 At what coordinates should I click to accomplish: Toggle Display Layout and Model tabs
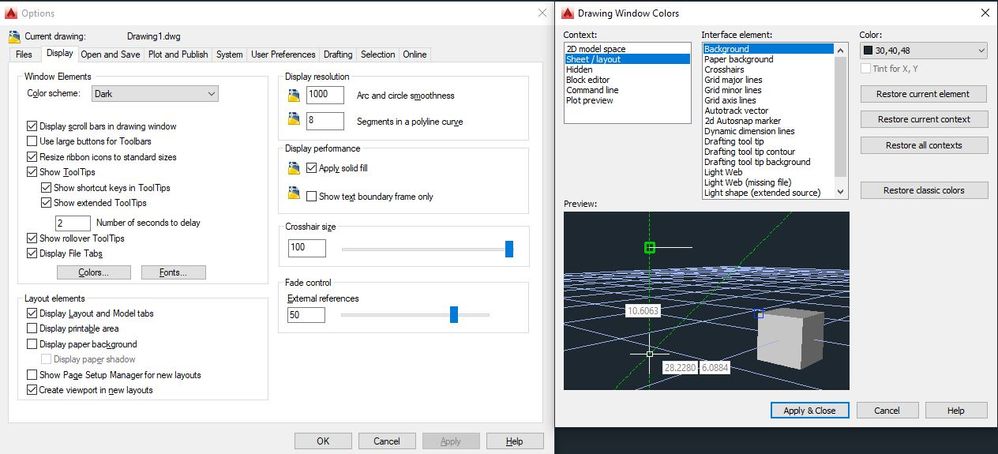click(x=32, y=313)
